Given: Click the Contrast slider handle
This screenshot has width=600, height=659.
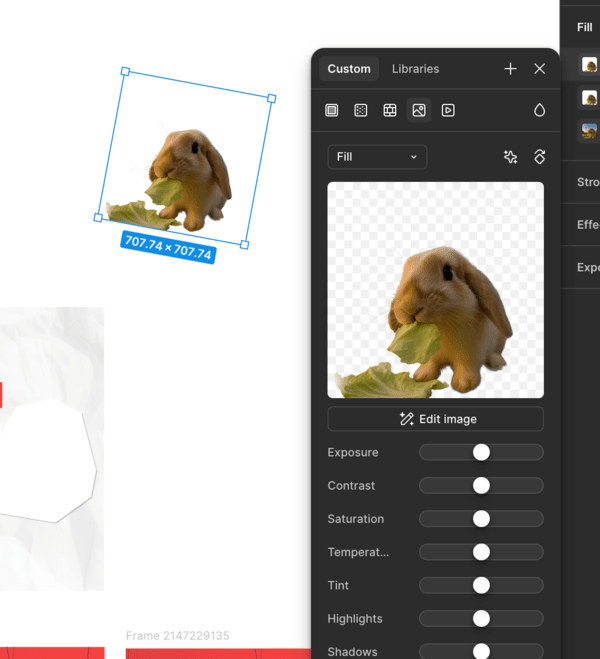Looking at the screenshot, I should (x=481, y=486).
